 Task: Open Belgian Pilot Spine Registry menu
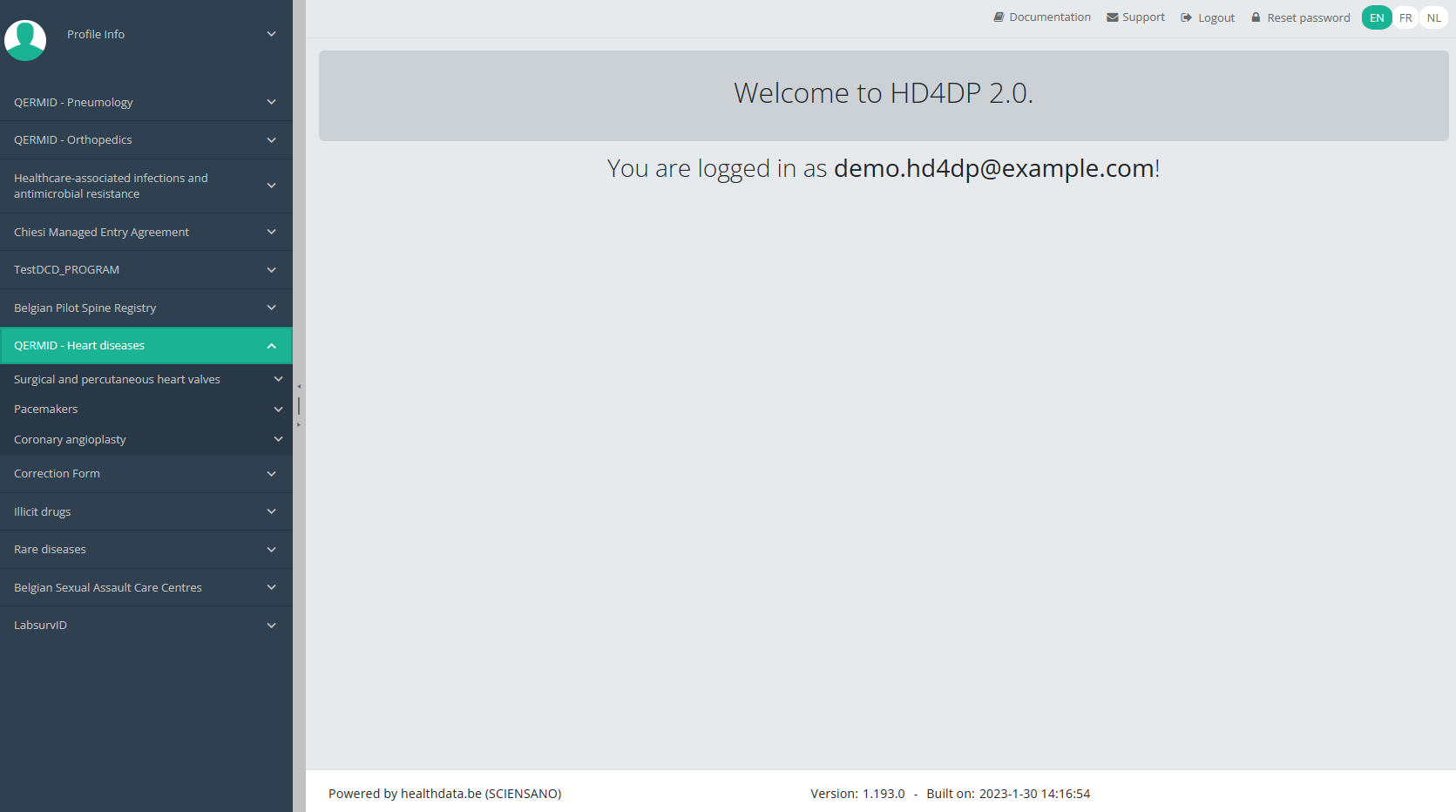coord(85,308)
